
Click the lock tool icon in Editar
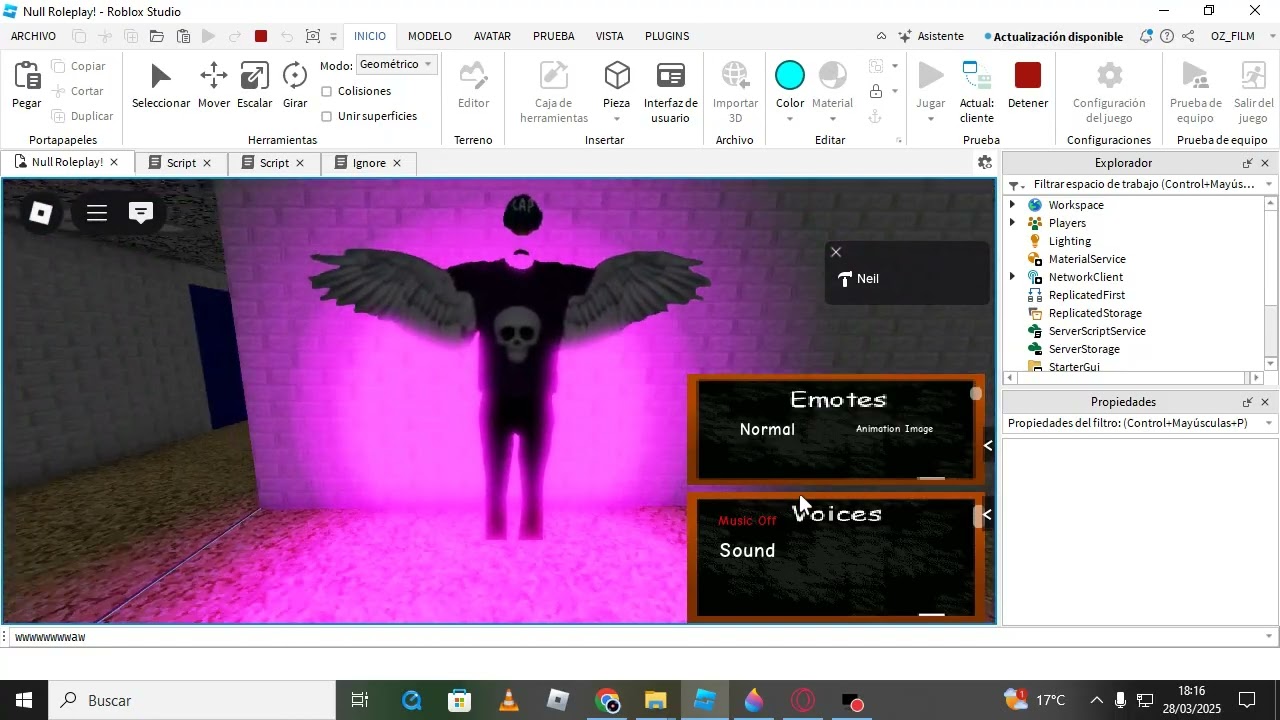876,91
